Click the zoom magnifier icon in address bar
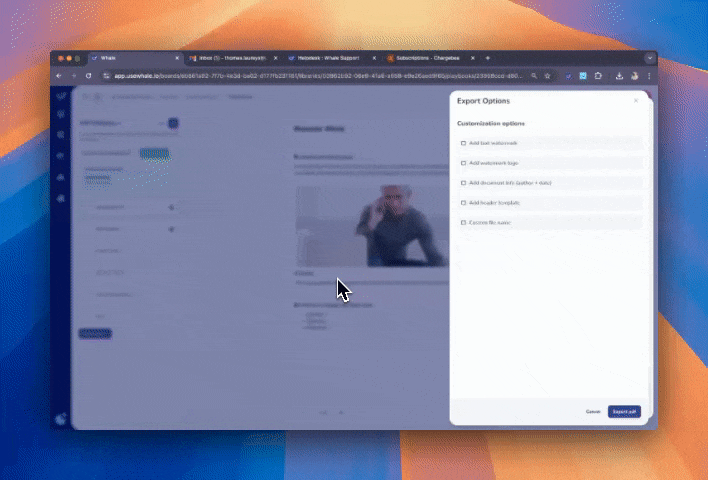The height and width of the screenshot is (480, 708). coord(534,76)
